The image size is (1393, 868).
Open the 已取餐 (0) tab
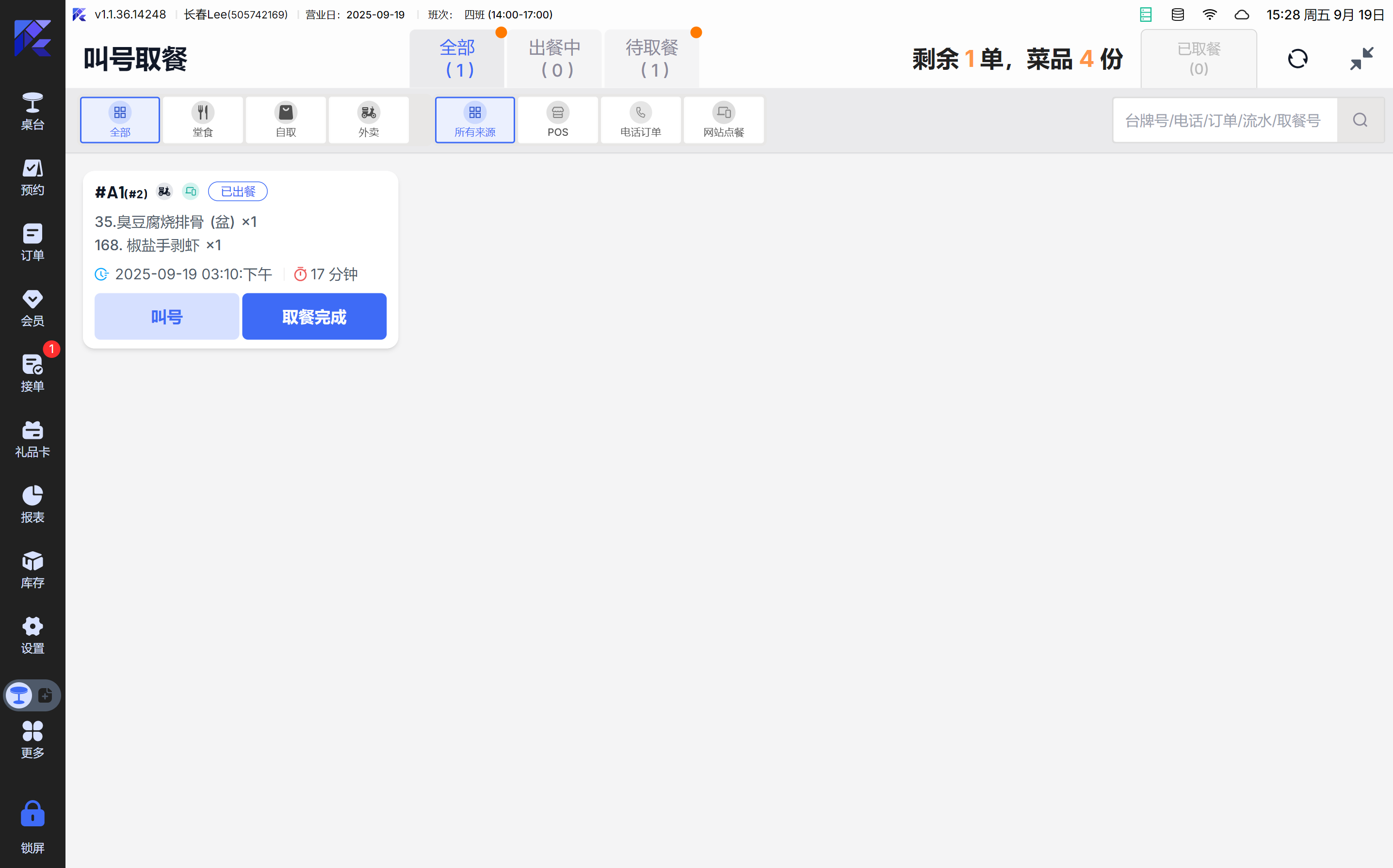point(1199,59)
